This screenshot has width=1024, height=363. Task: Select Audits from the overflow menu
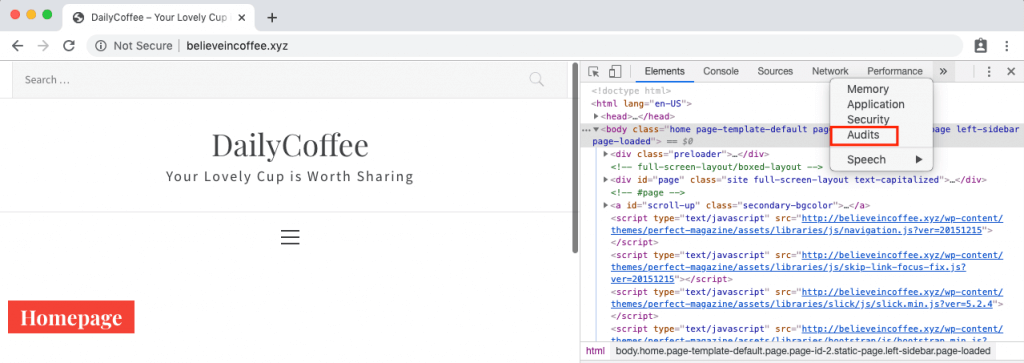(863, 135)
